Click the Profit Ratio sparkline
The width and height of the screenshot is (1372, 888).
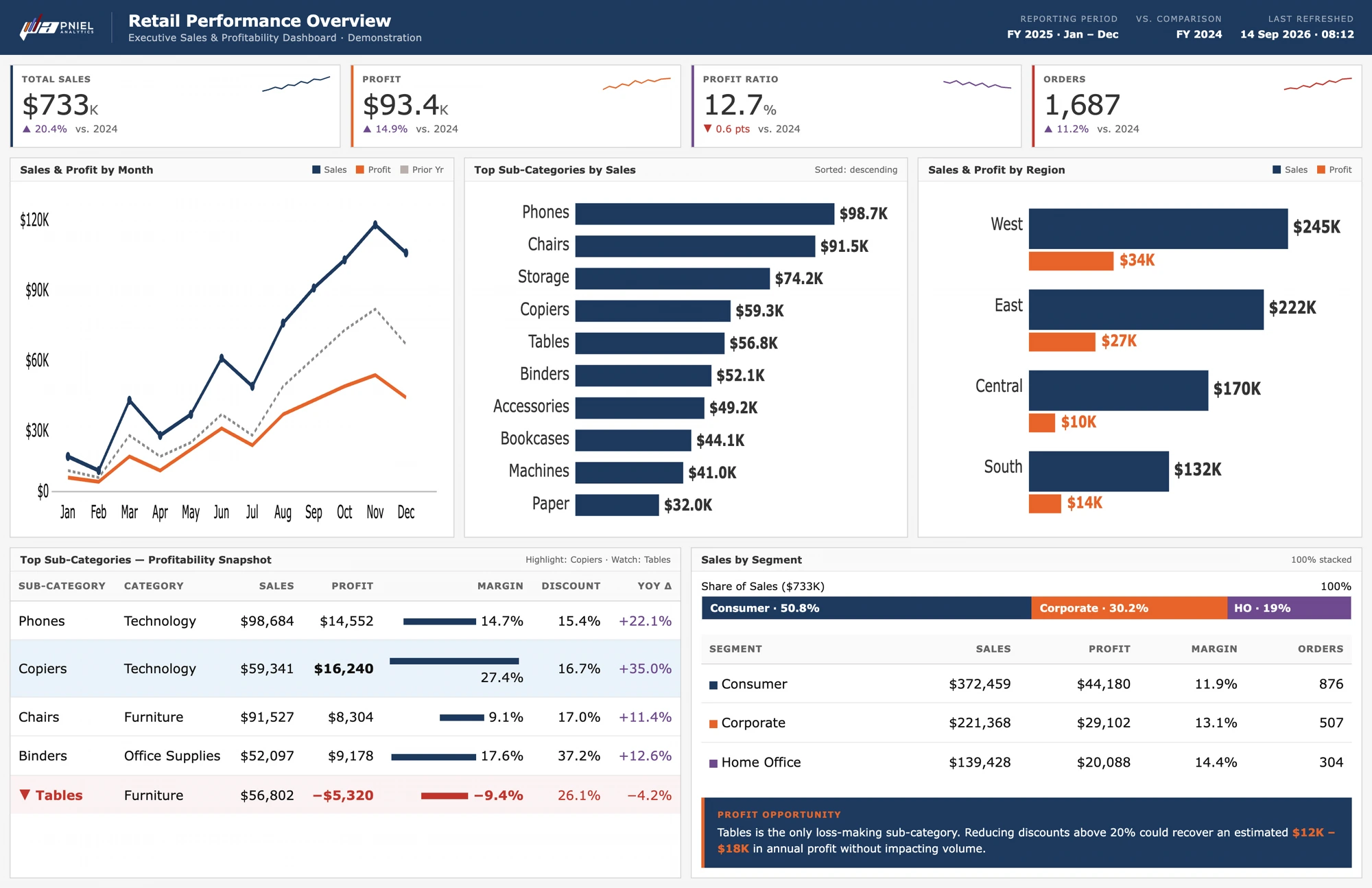[977, 84]
